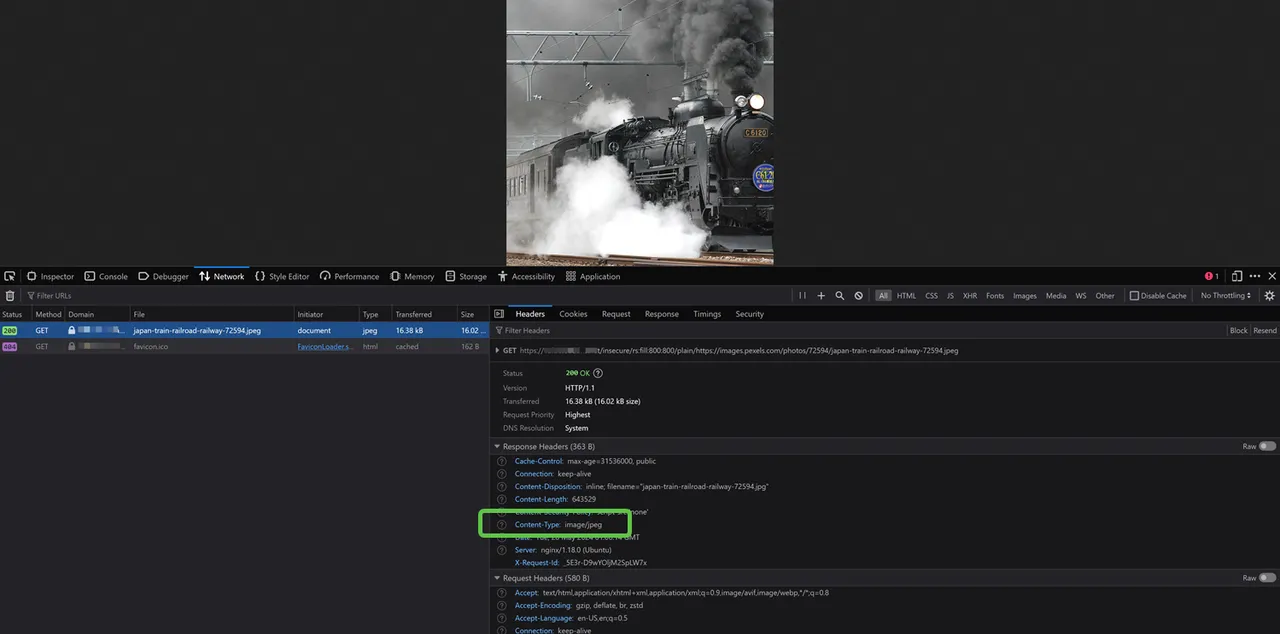Filter requests by HTML
Screen dimensions: 1280x634
click(906, 296)
